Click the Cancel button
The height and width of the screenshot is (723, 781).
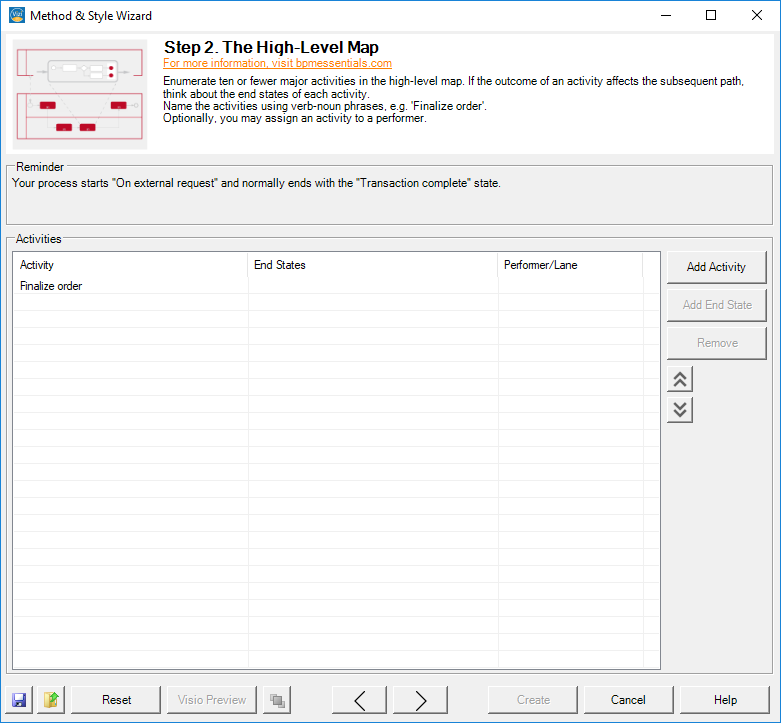pos(628,700)
